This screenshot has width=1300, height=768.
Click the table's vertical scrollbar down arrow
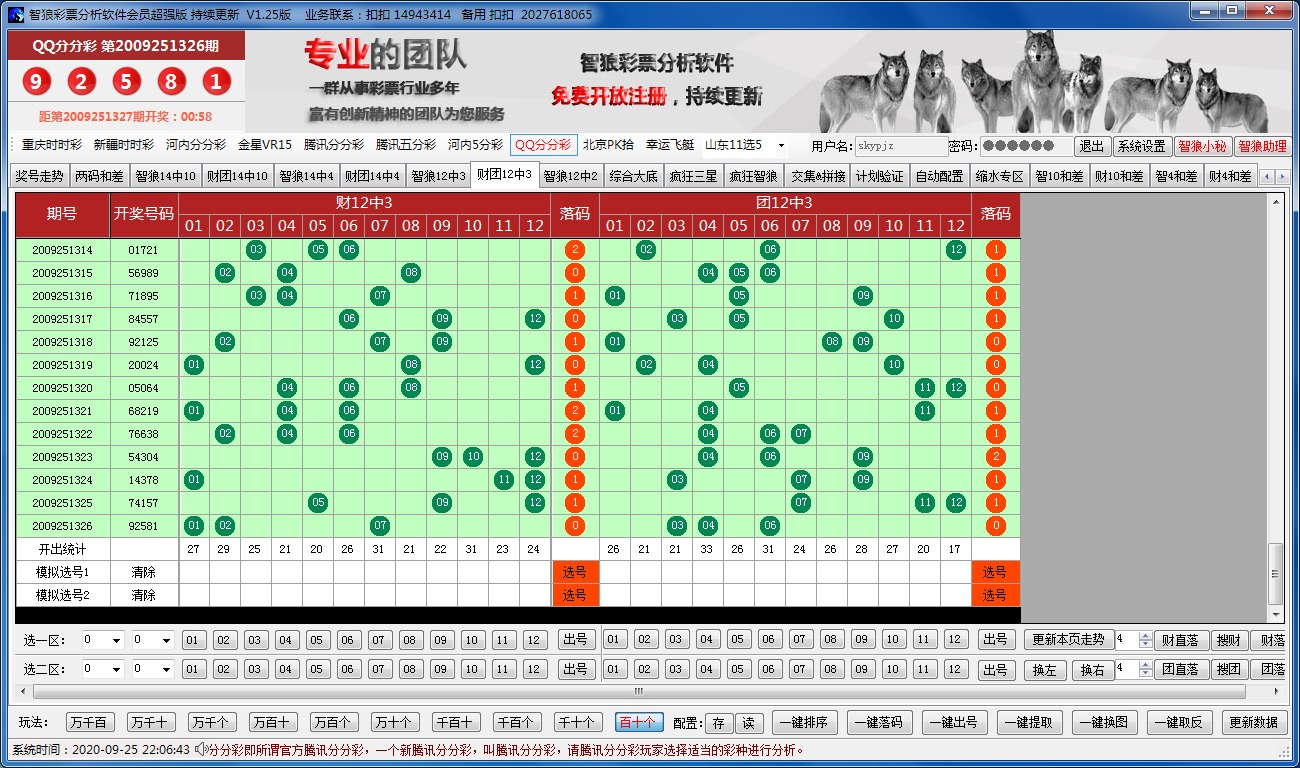pos(1275,613)
